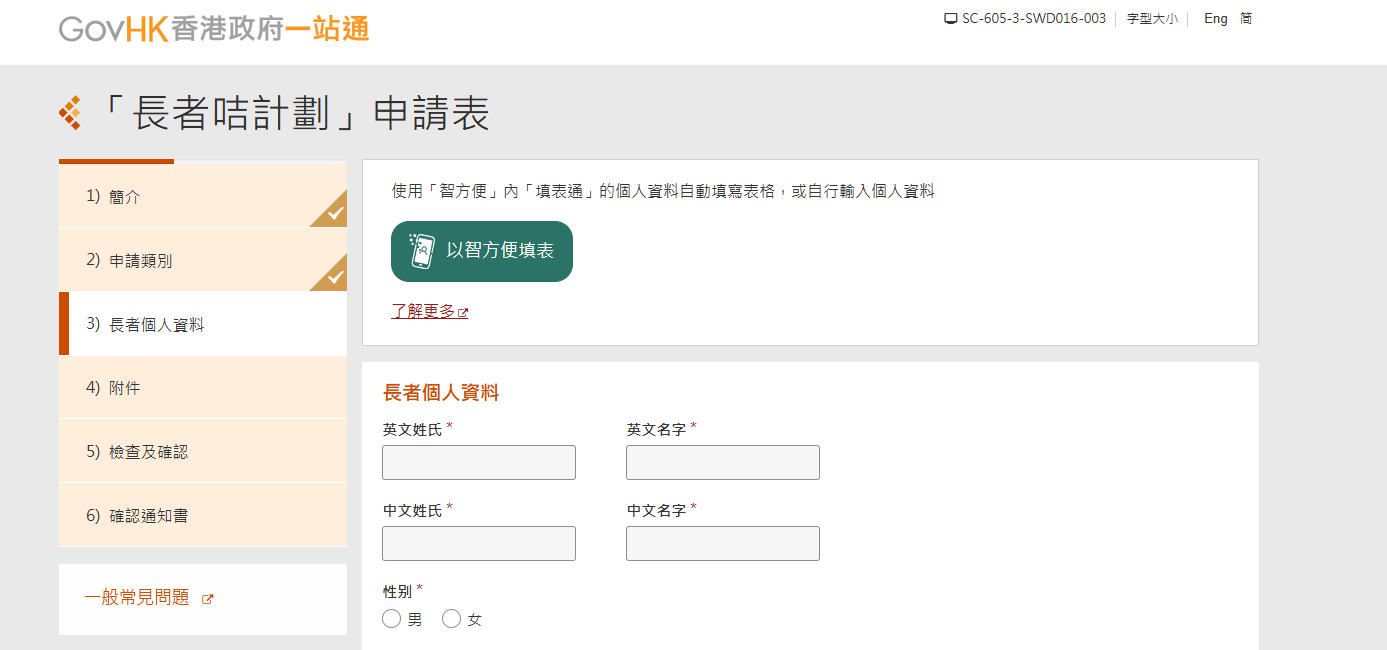Viewport: 1387px width, 650px height.
Task: Click the GovHK logo
Action: coord(214,29)
